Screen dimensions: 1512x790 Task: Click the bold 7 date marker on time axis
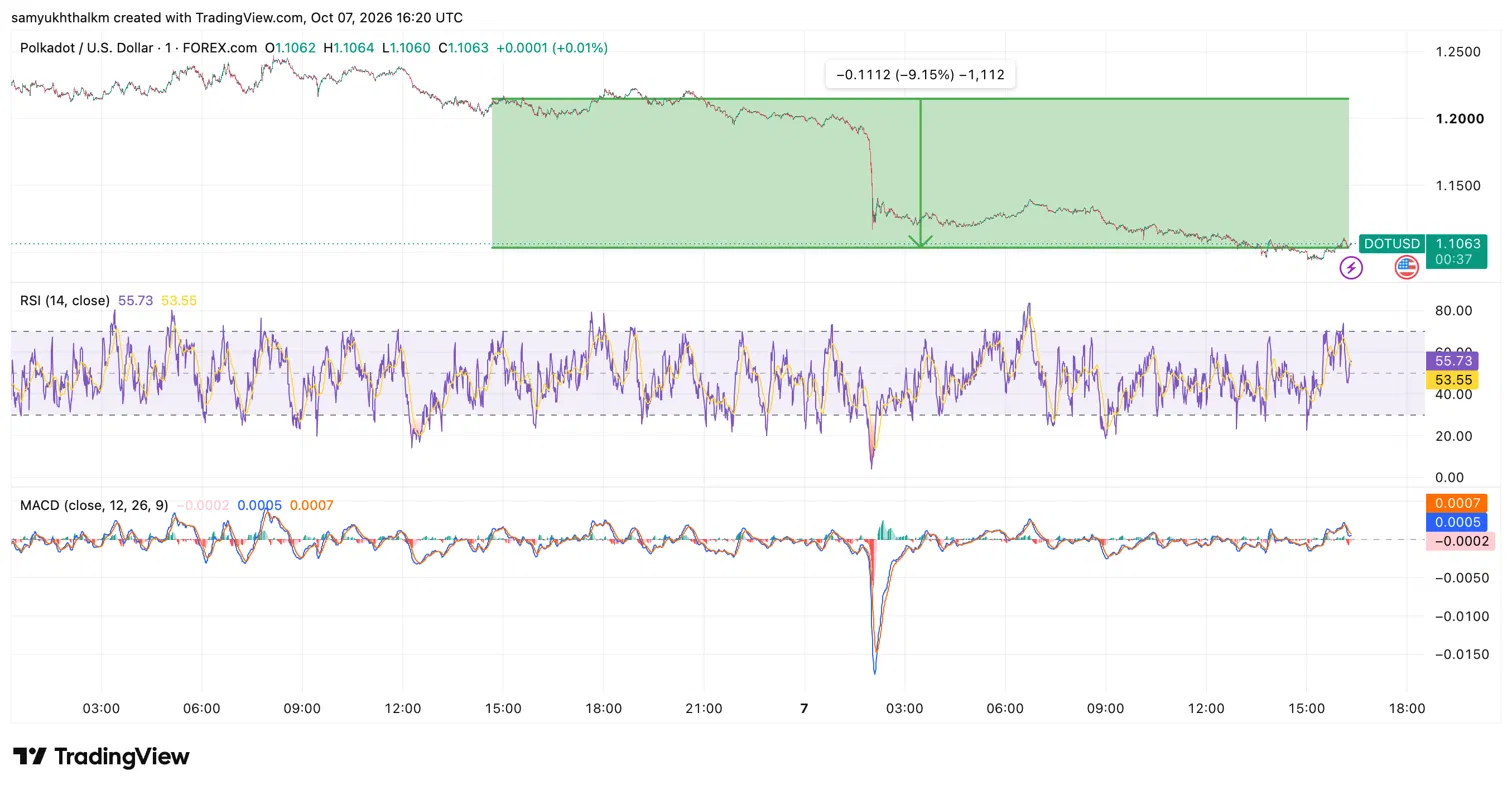point(804,708)
